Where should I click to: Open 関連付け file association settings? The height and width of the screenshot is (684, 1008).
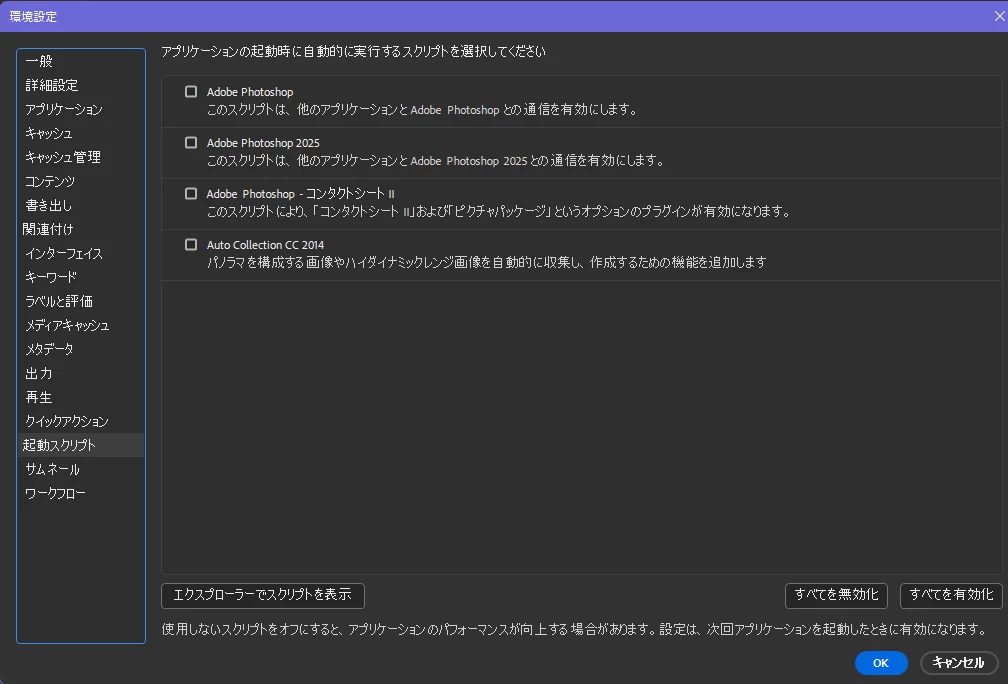pyautogui.click(x=81, y=229)
